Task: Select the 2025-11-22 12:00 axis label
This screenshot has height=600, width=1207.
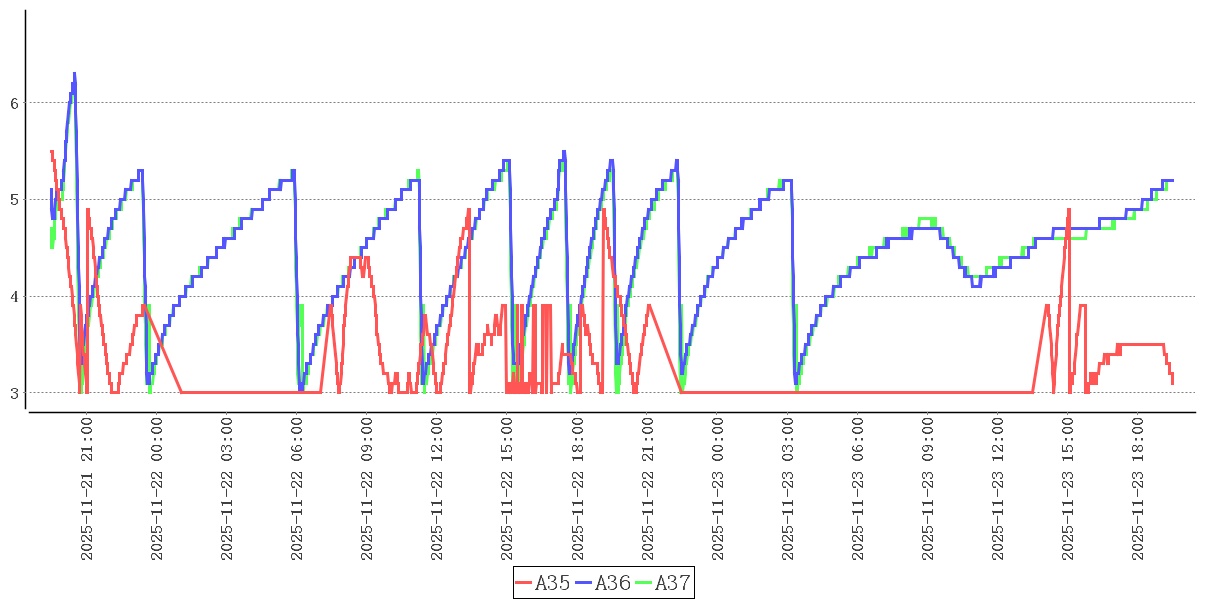Action: click(x=437, y=489)
